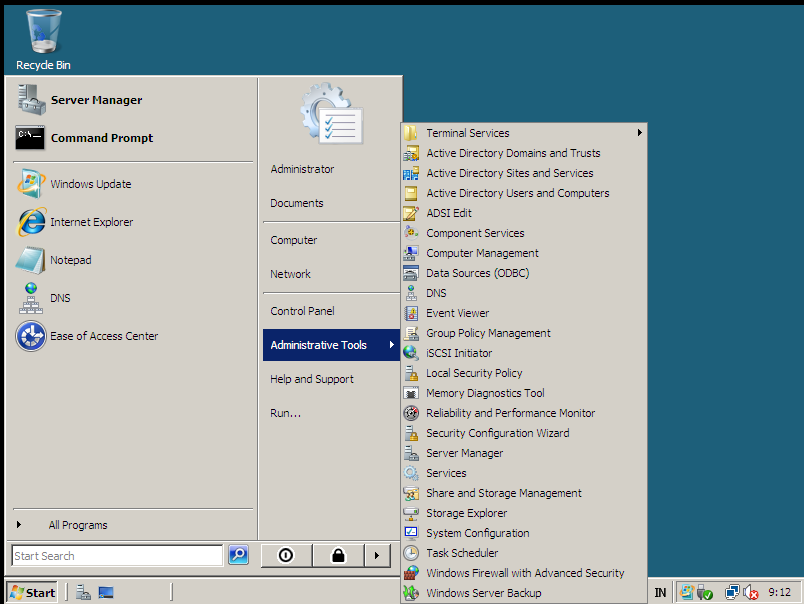Open Windows Firewall with Advanced Security icon
The height and width of the screenshot is (604, 804).
click(x=411, y=573)
